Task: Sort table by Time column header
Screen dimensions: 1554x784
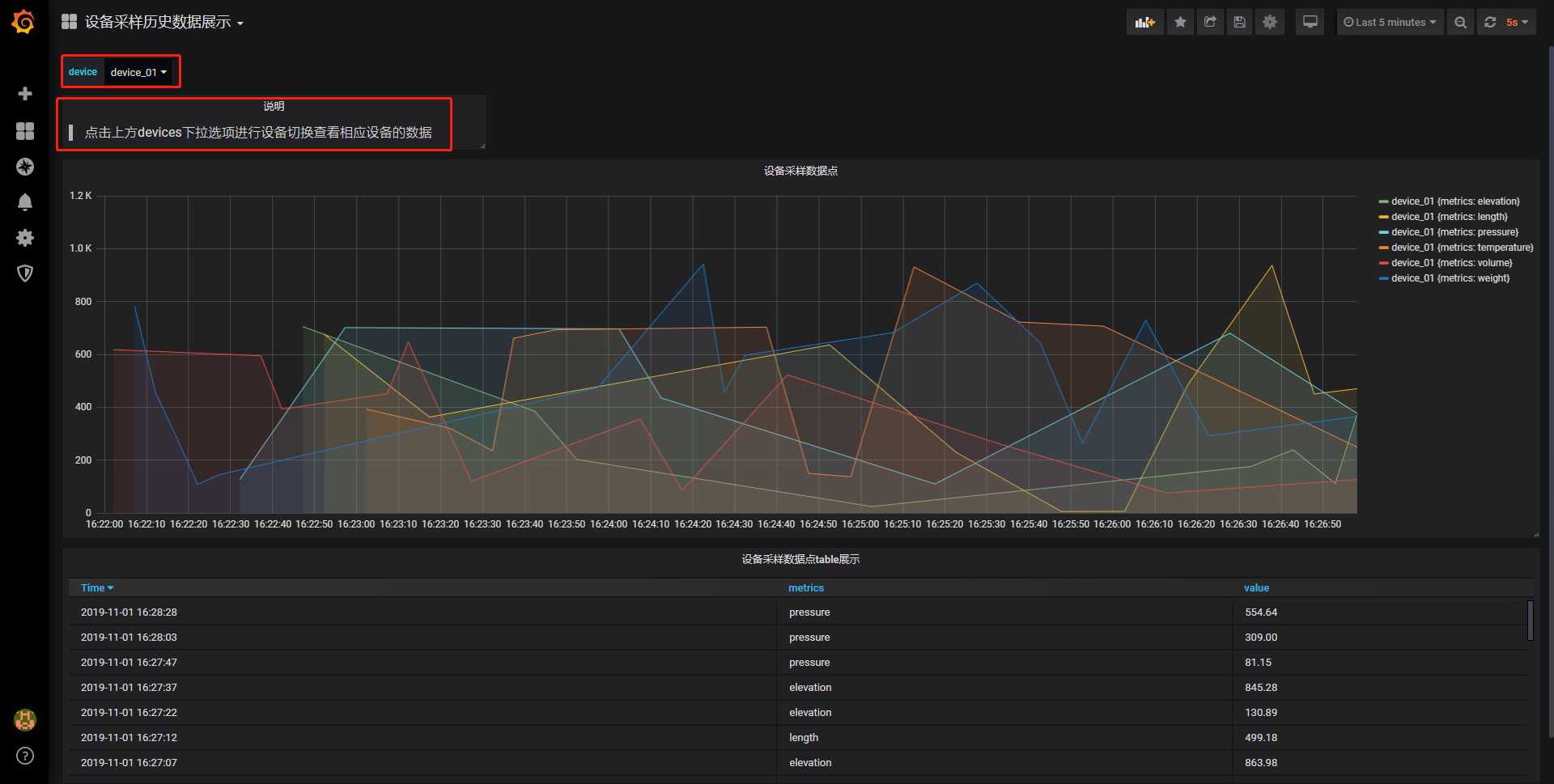Action: coord(97,588)
